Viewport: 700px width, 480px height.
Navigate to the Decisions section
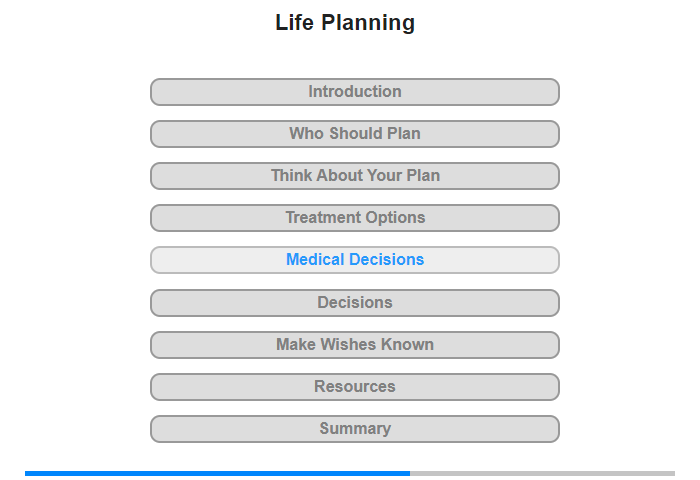[x=354, y=303]
